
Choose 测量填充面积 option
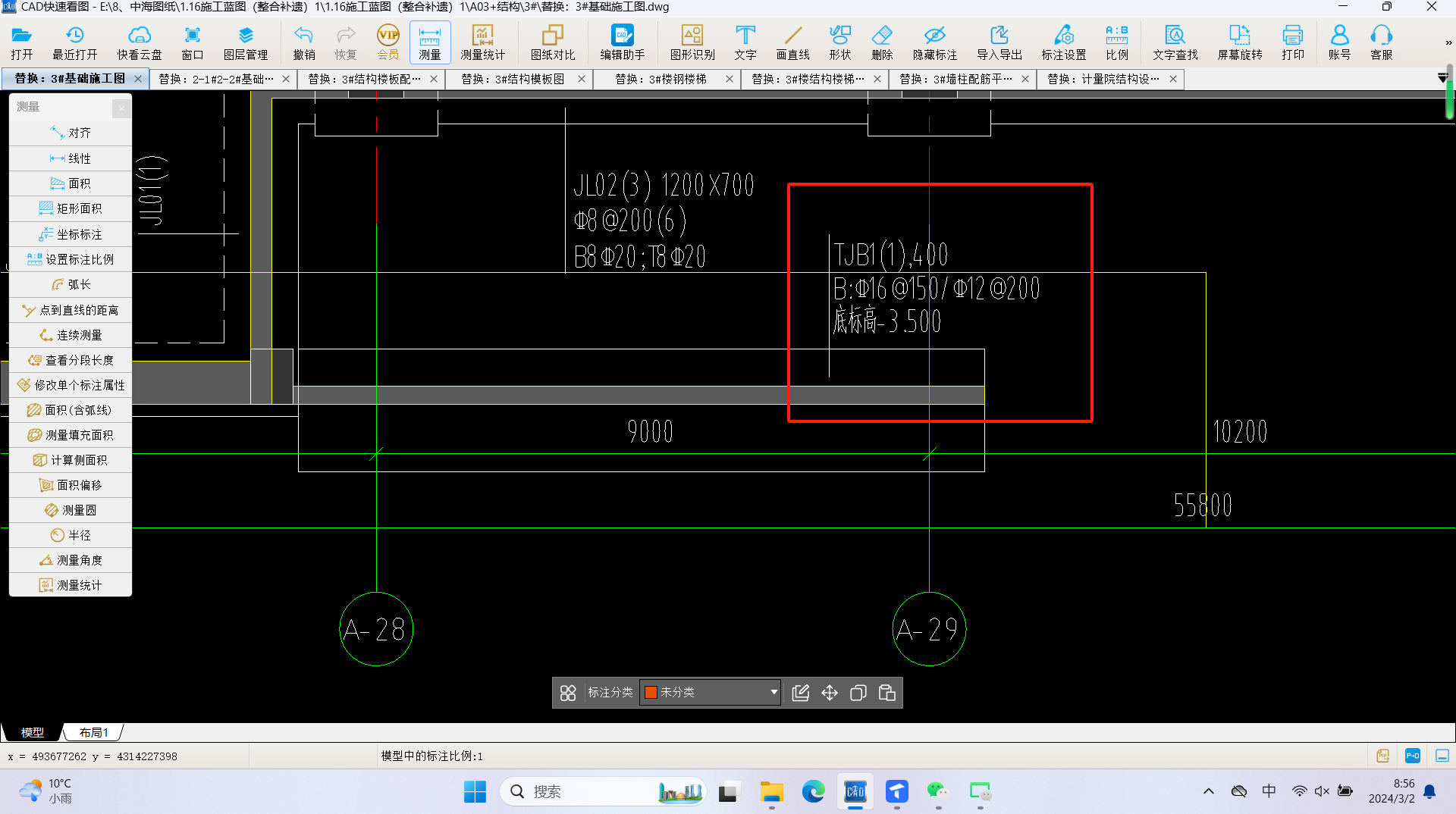(x=71, y=435)
